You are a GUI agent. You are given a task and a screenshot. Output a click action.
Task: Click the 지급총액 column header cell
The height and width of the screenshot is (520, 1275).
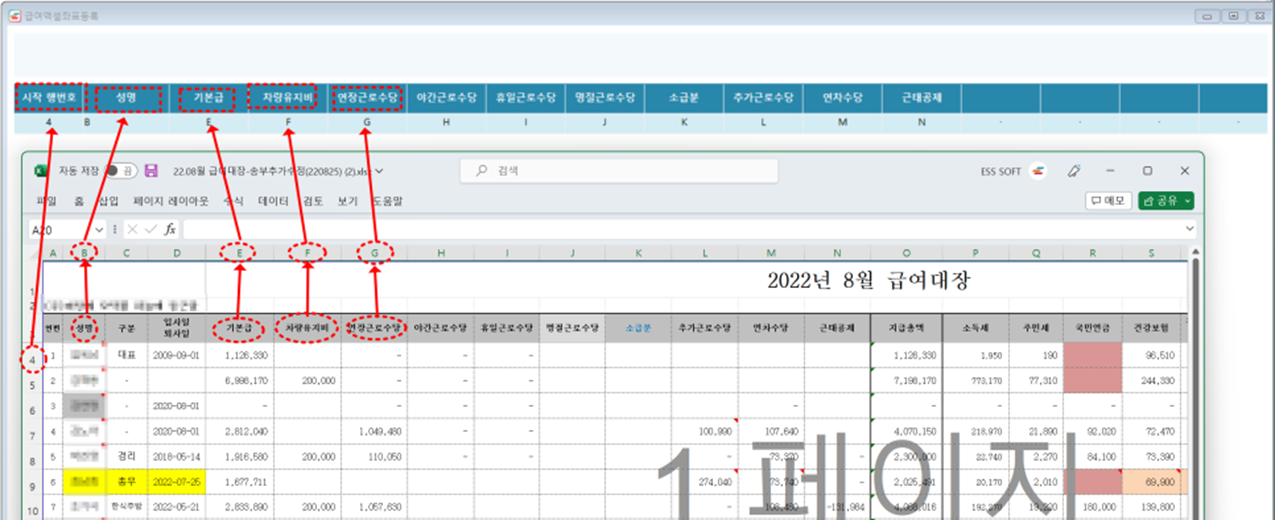coord(906,328)
